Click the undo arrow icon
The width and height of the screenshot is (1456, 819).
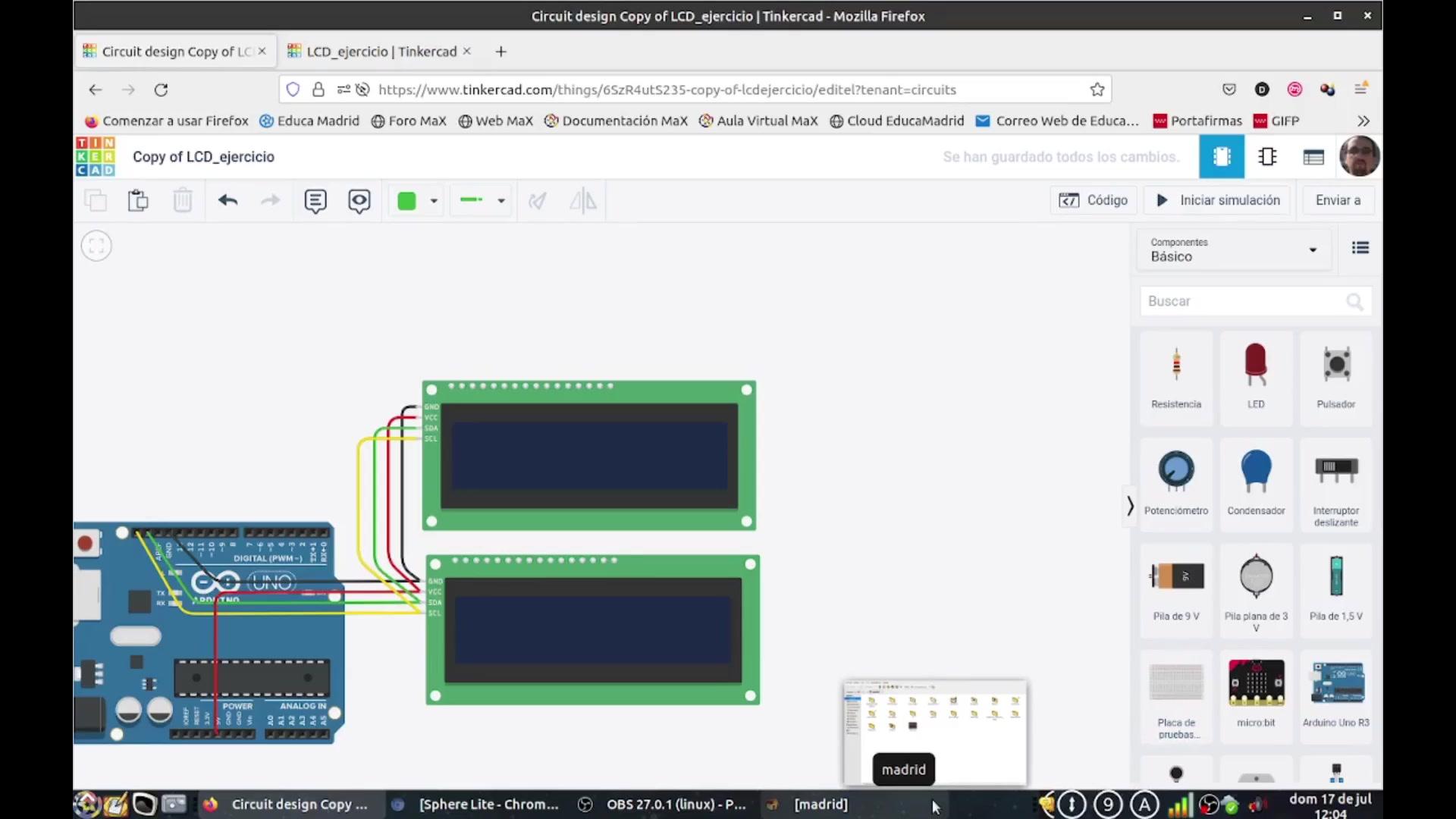(227, 201)
